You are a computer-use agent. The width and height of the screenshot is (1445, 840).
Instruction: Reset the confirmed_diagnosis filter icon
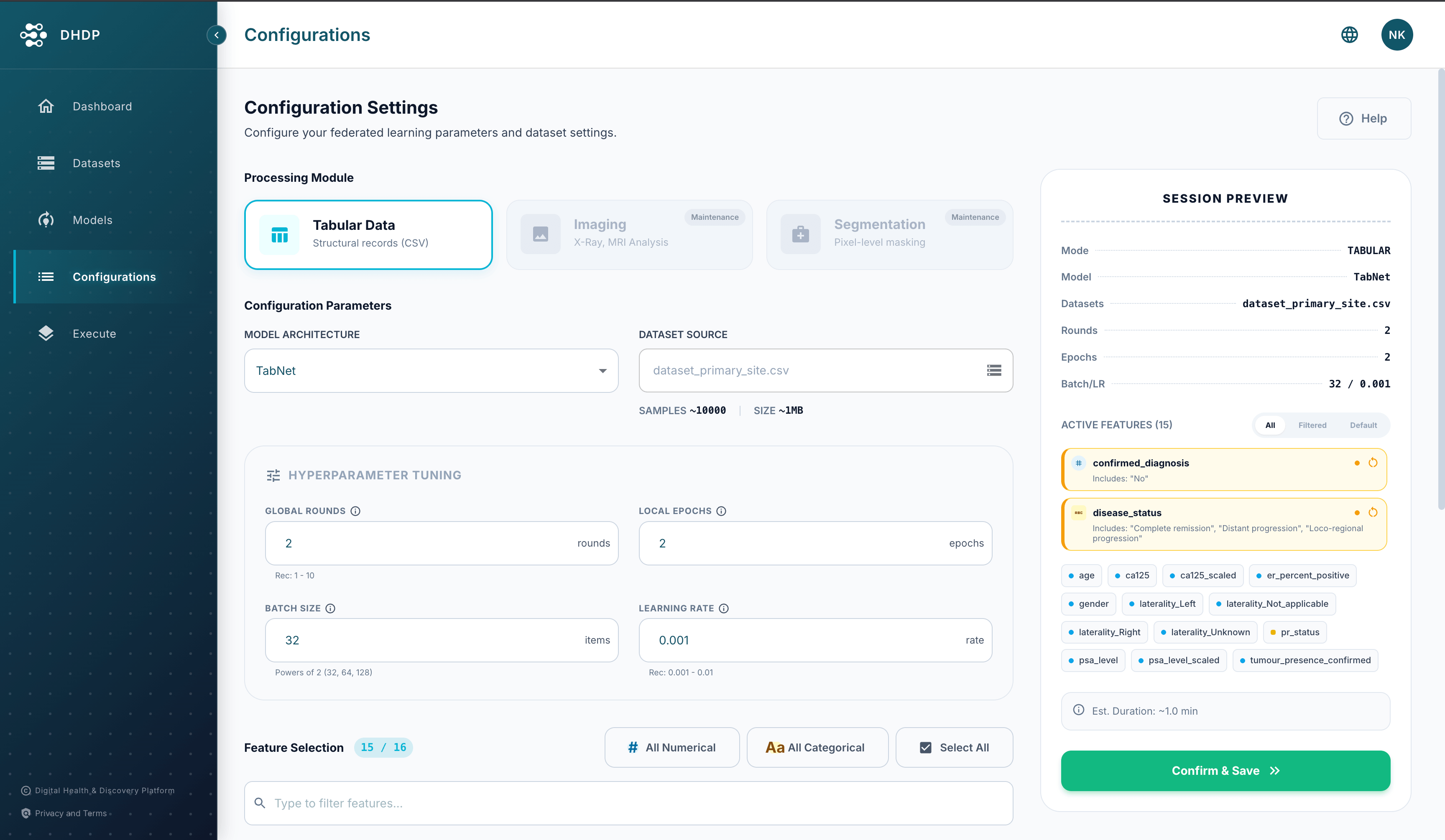click(1373, 463)
